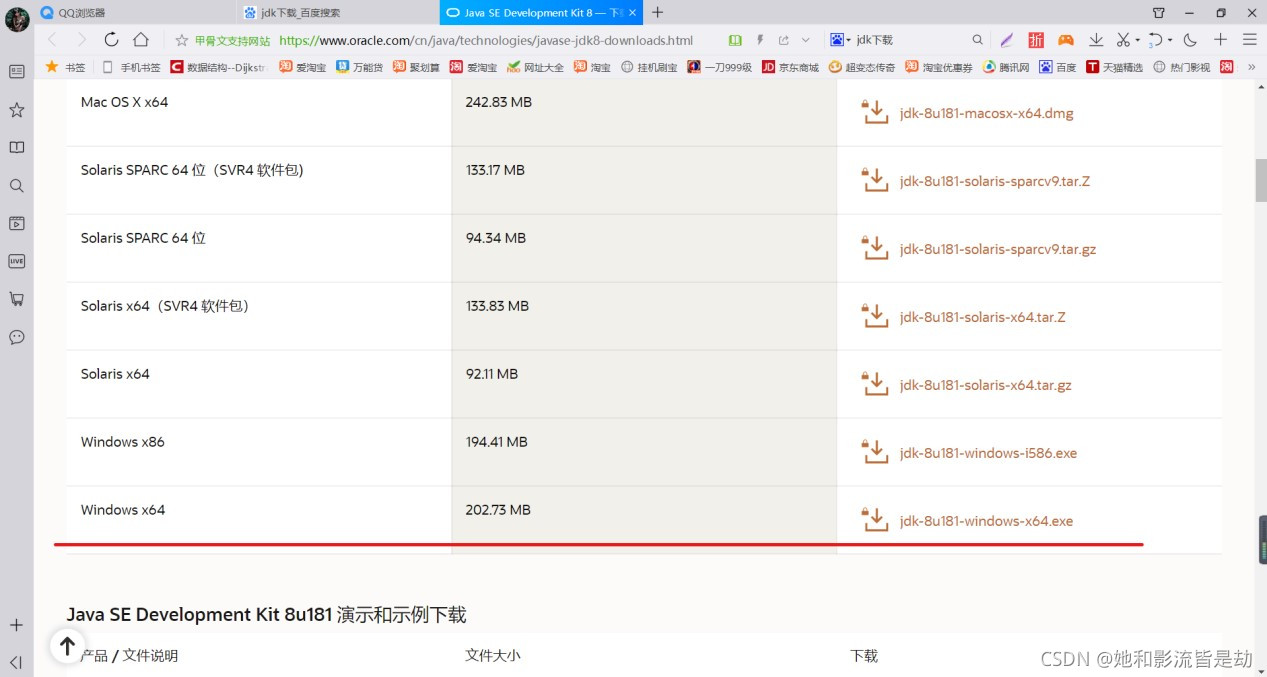Image resolution: width=1267 pixels, height=677 pixels.
Task: Open 数据结构--Dijkstra bookmark
Action: pyautogui.click(x=218, y=67)
